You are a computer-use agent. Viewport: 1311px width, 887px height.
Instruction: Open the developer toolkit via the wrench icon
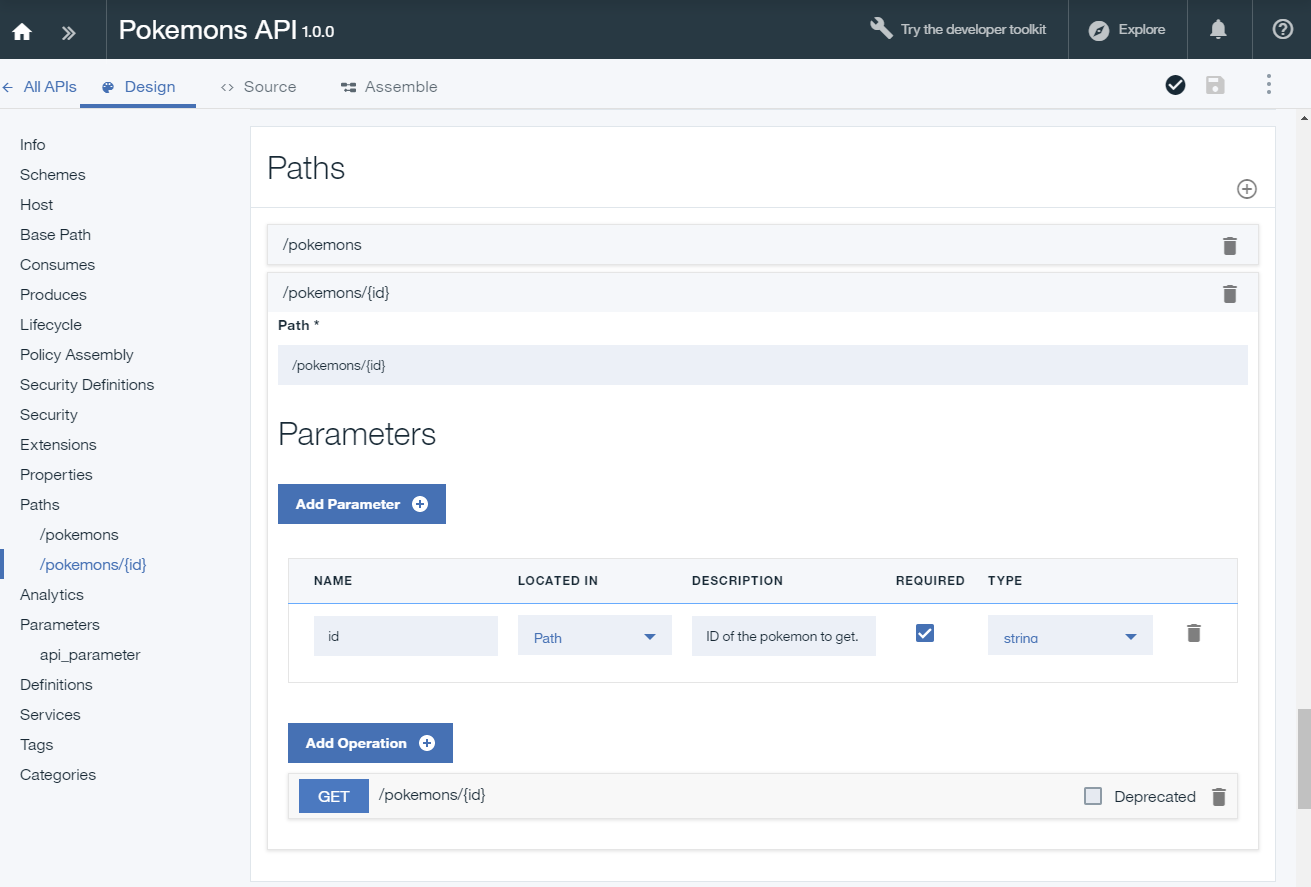(x=882, y=29)
